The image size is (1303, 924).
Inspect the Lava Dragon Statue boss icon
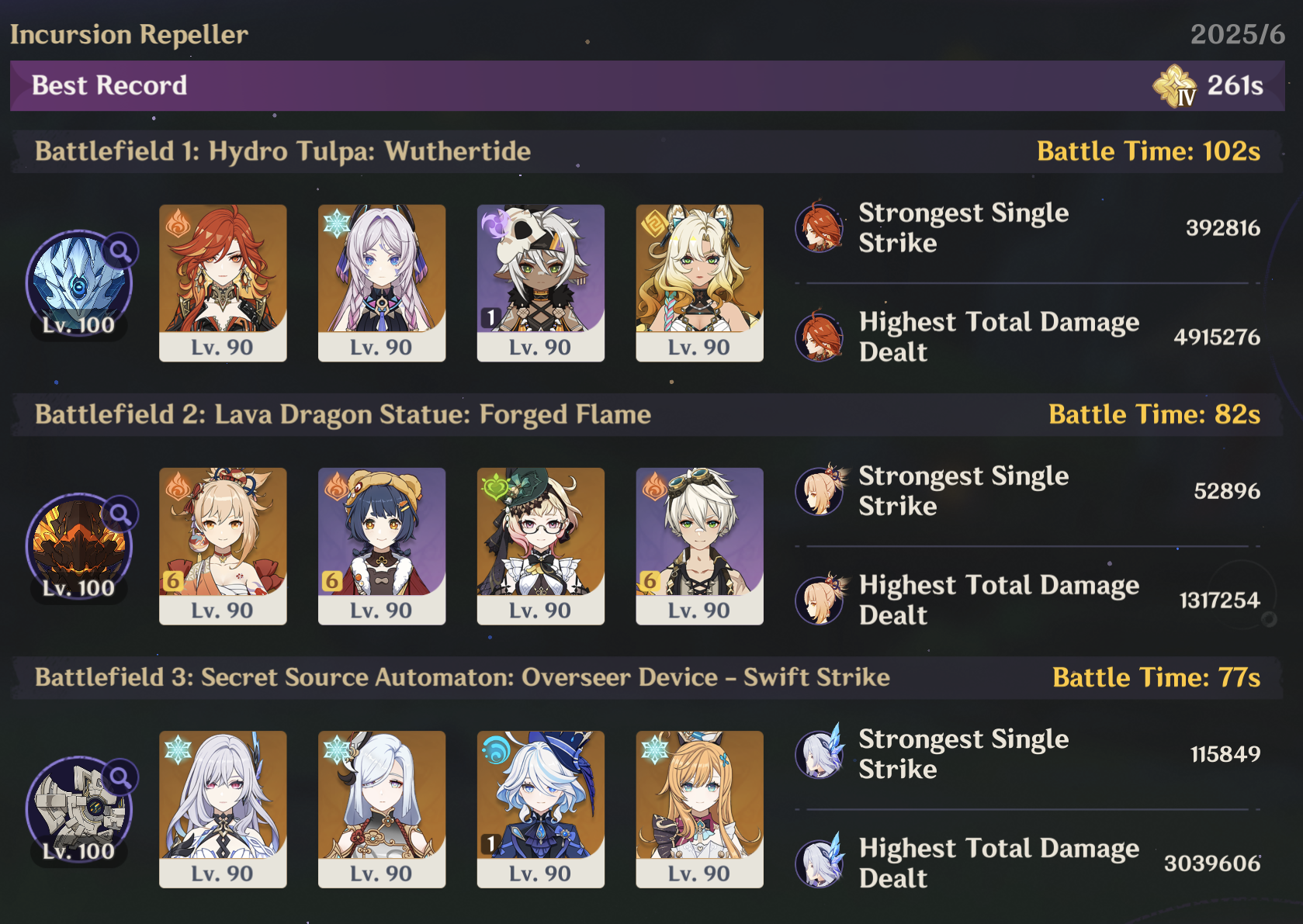(x=78, y=547)
